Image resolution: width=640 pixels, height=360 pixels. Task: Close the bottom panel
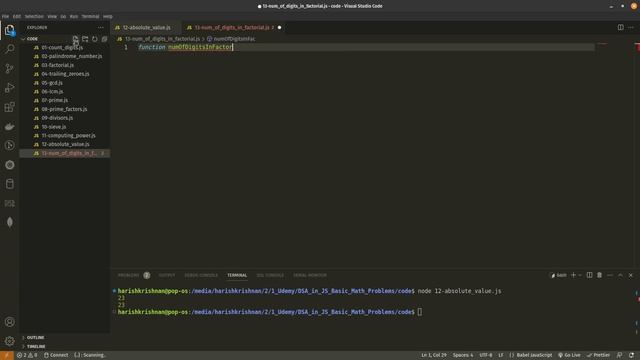coord(631,275)
